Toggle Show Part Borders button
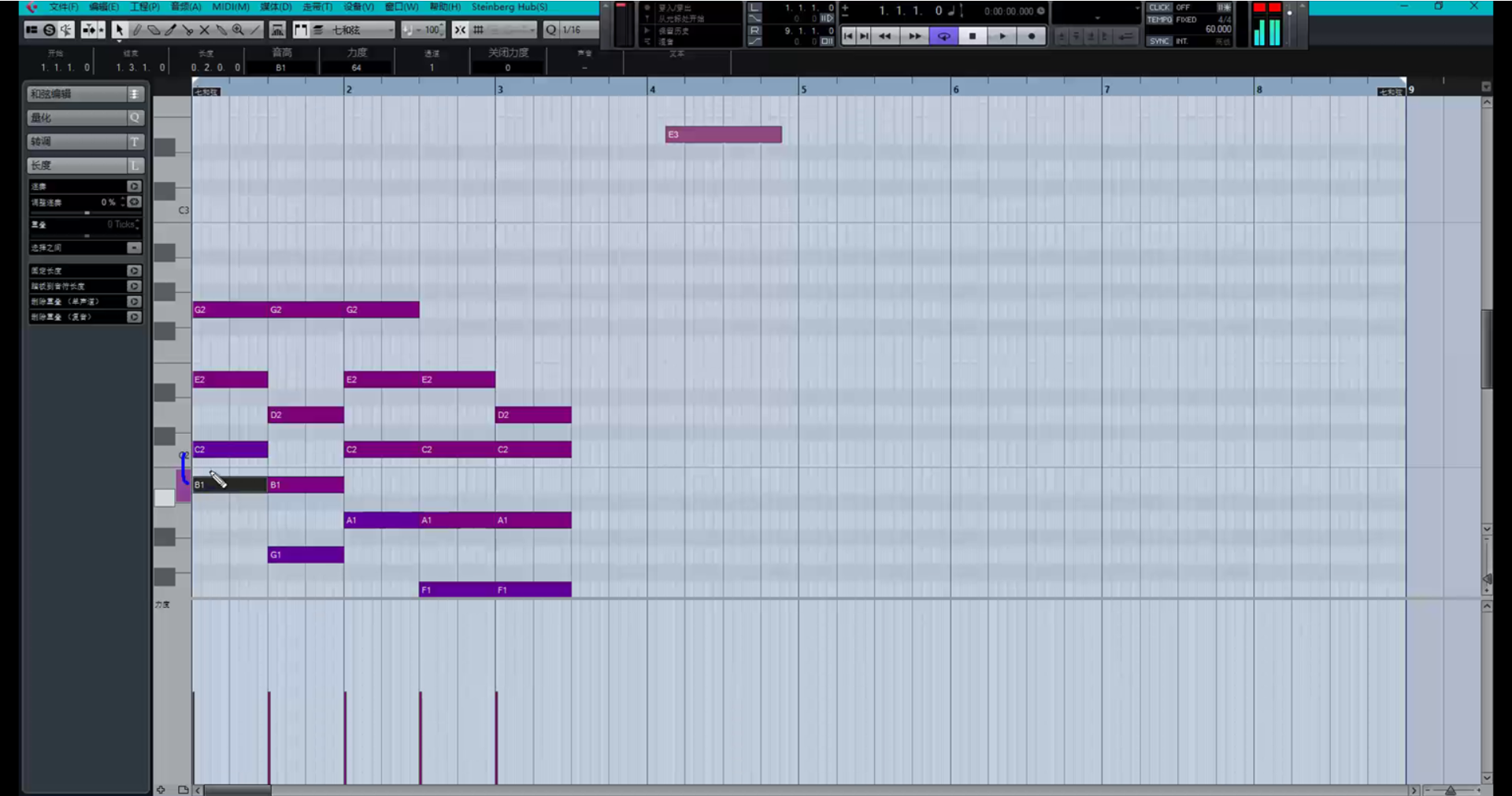The width and height of the screenshot is (1512, 796). click(300, 30)
